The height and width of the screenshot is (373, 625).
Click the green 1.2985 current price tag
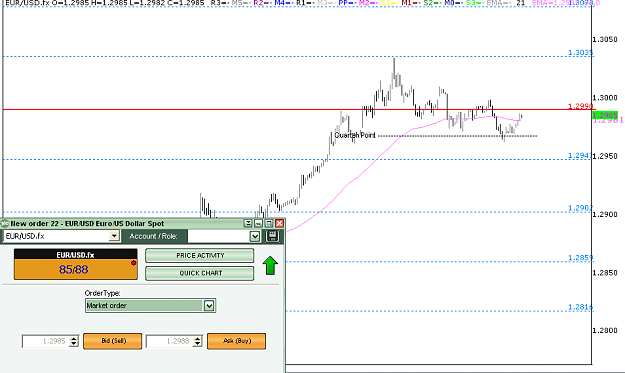[x=605, y=116]
